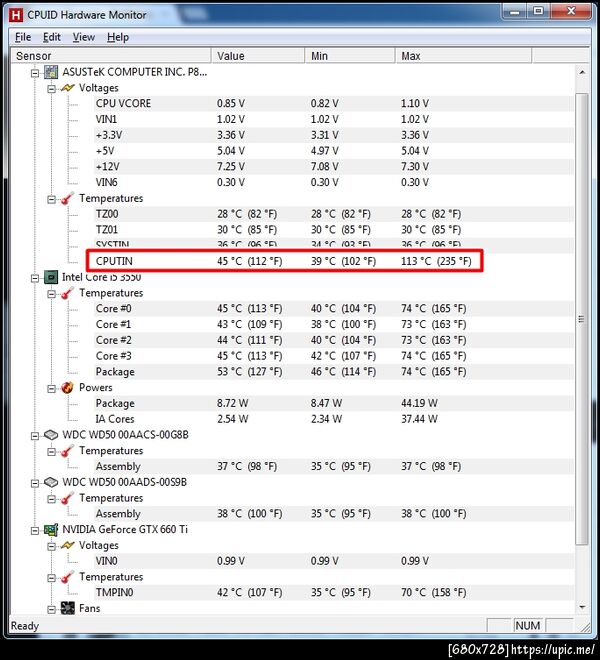
Task: Select the TMPIN0 temperature row
Action: [334, 593]
